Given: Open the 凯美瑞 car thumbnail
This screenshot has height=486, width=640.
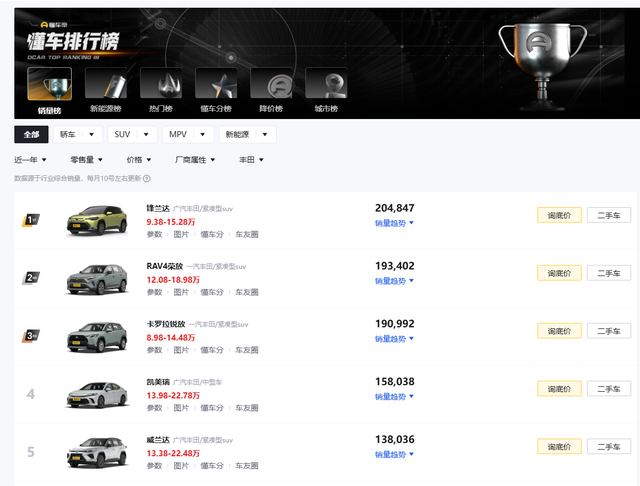Looking at the screenshot, I should (x=97, y=395).
